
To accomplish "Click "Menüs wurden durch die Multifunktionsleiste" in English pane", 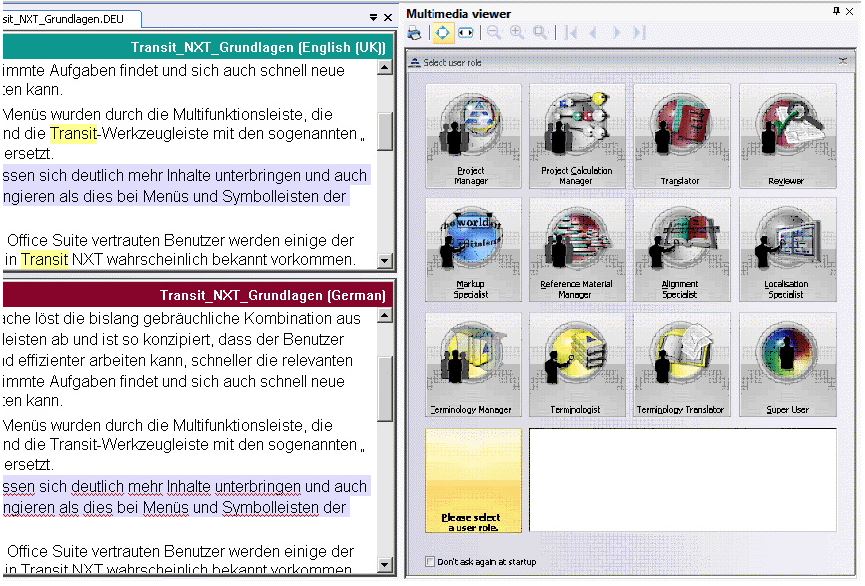I will [153, 114].
